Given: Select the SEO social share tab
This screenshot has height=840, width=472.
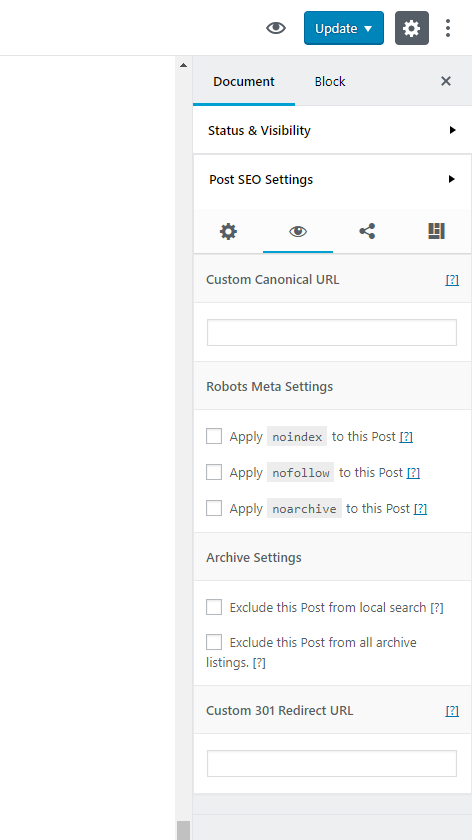Looking at the screenshot, I should pyautogui.click(x=367, y=231).
